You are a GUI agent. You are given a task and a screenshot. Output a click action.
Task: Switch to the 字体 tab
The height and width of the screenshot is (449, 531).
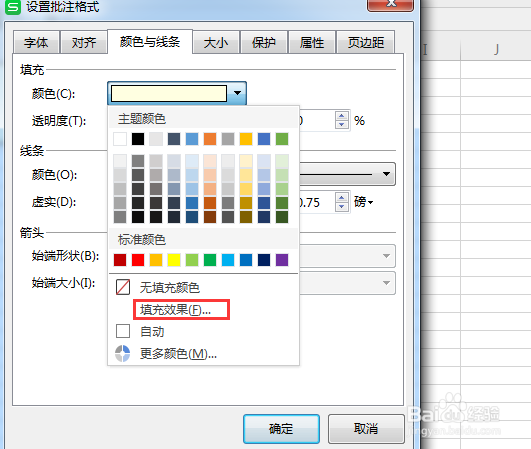point(36,42)
